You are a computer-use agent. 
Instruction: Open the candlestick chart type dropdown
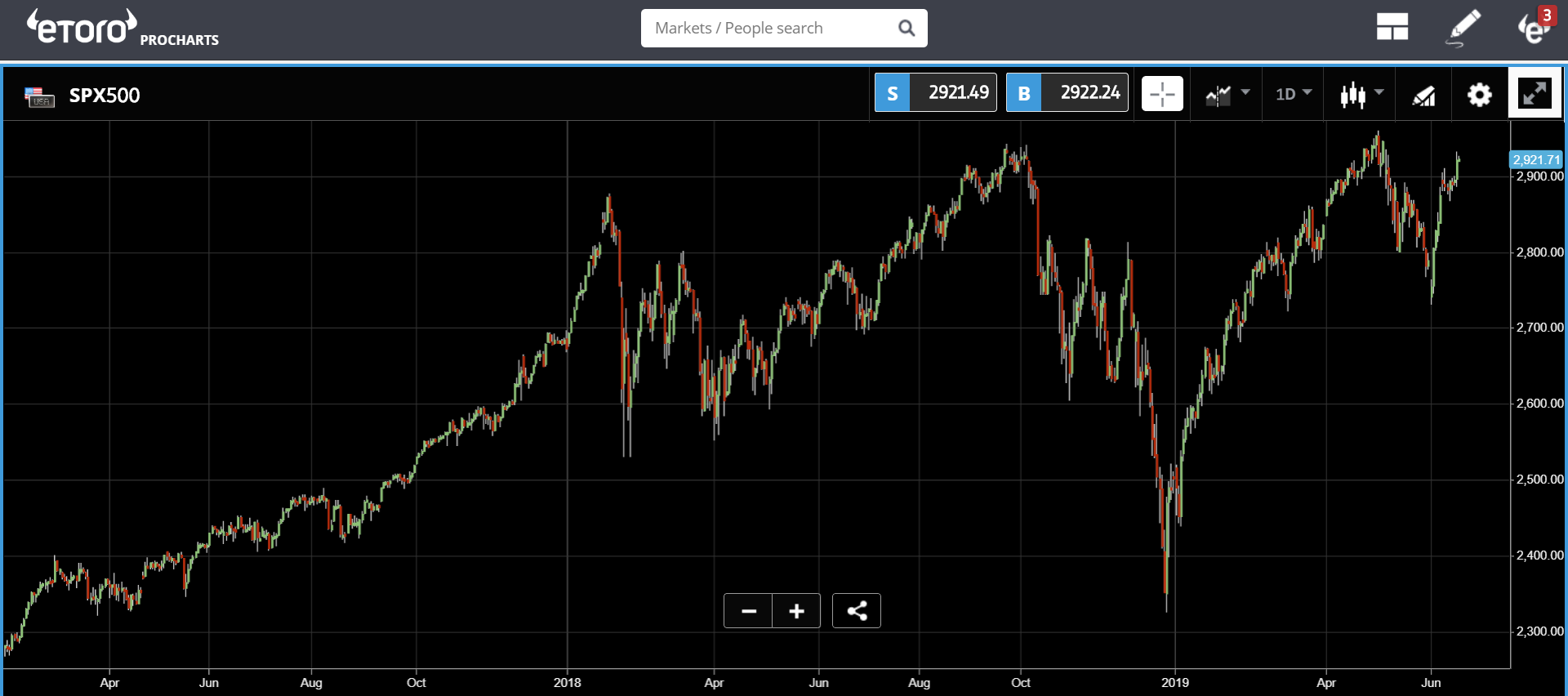click(x=1361, y=95)
